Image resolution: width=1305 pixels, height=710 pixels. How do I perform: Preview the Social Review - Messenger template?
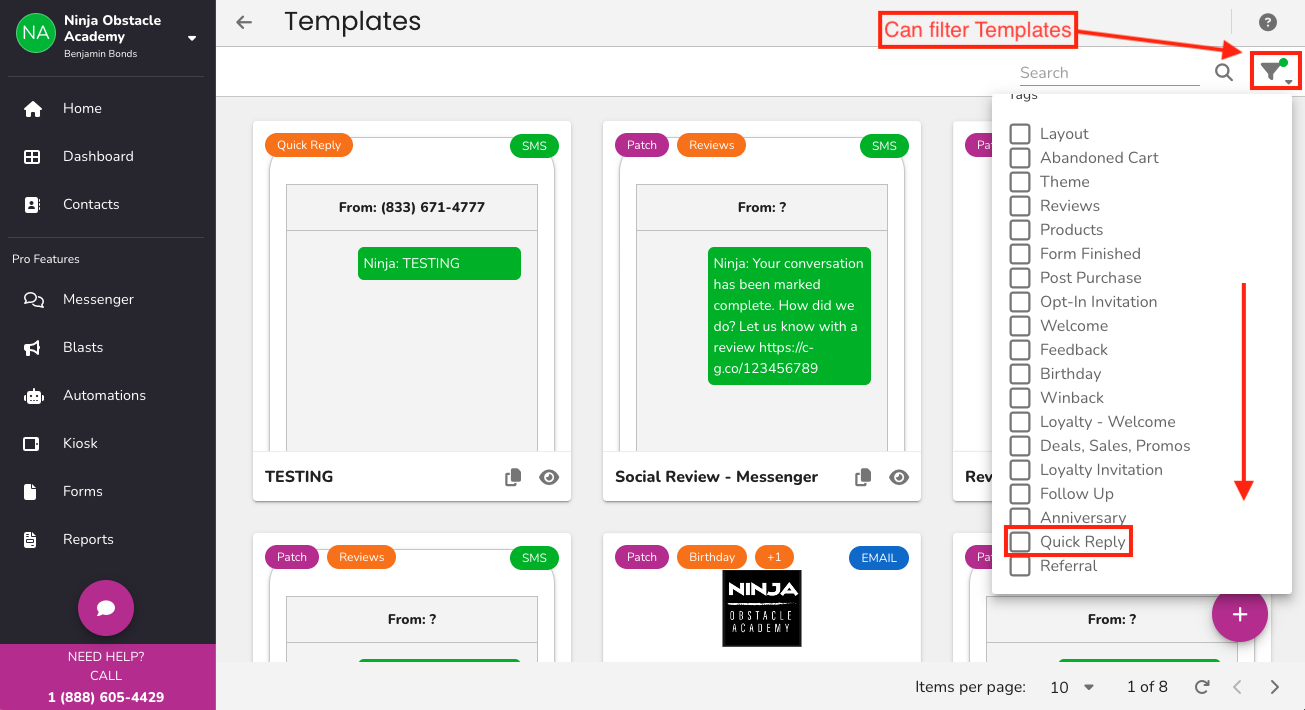(899, 477)
